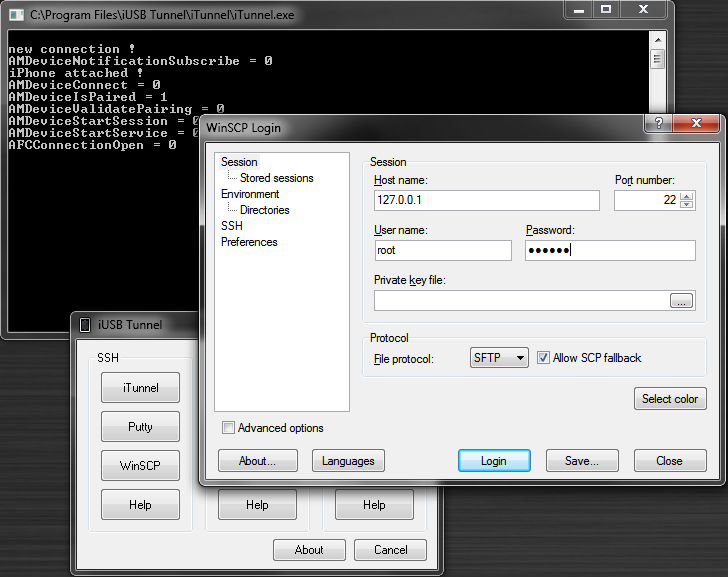This screenshot has height=577, width=728.
Task: Open WinSCP Login help question mark
Action: [658, 123]
